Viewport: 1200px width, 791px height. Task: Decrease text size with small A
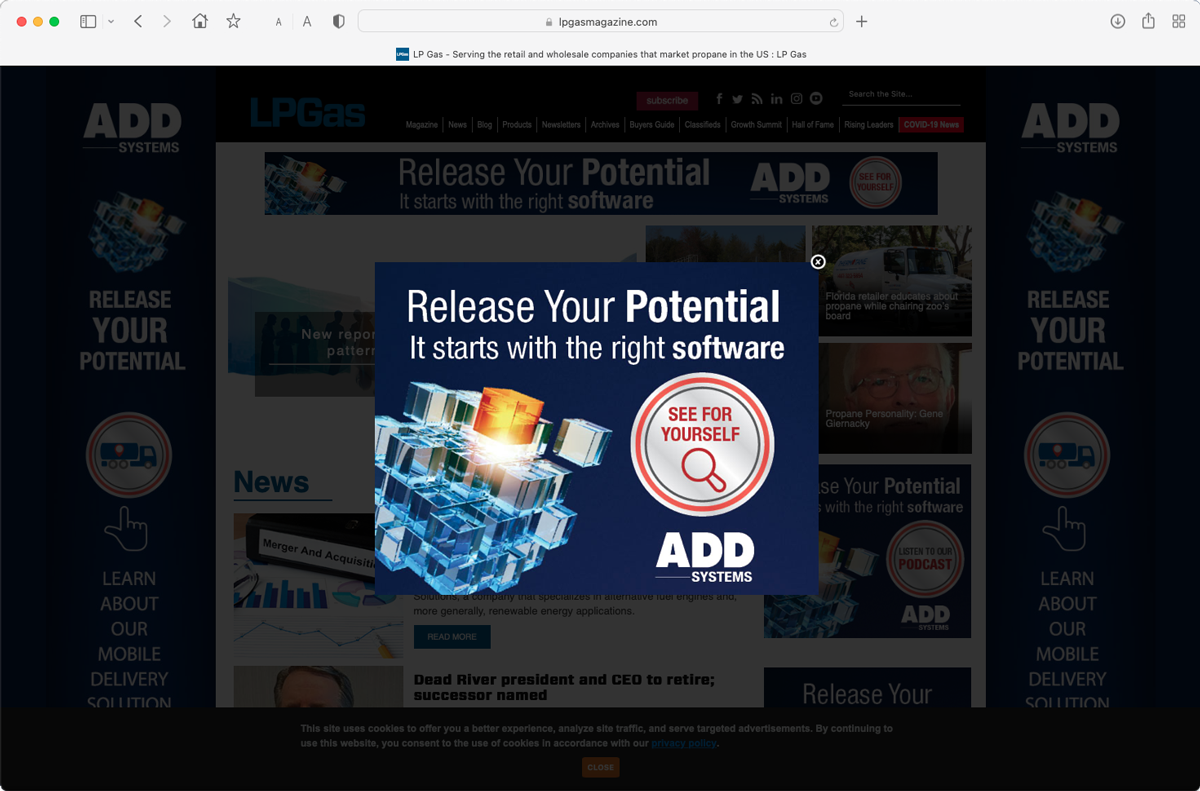279,22
